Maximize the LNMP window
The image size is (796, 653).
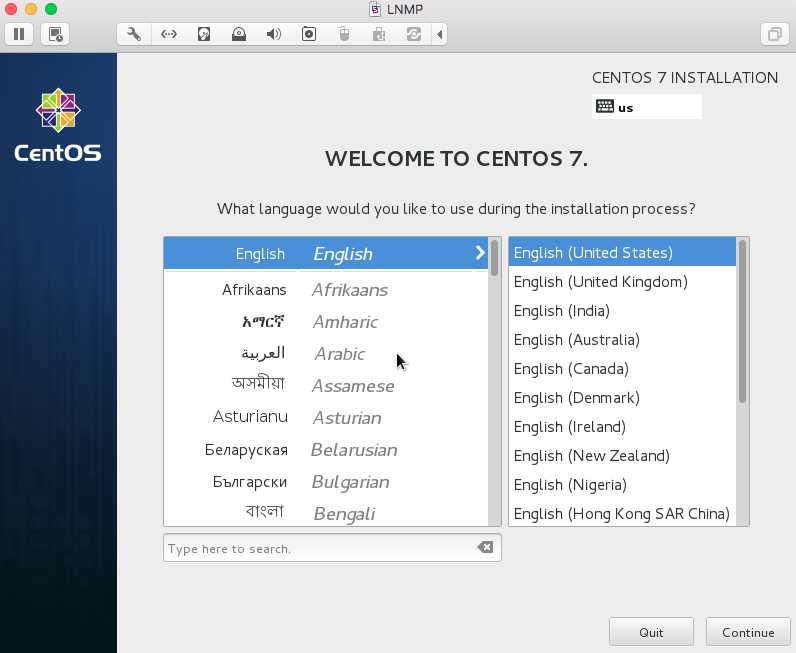pyautogui.click(x=51, y=9)
